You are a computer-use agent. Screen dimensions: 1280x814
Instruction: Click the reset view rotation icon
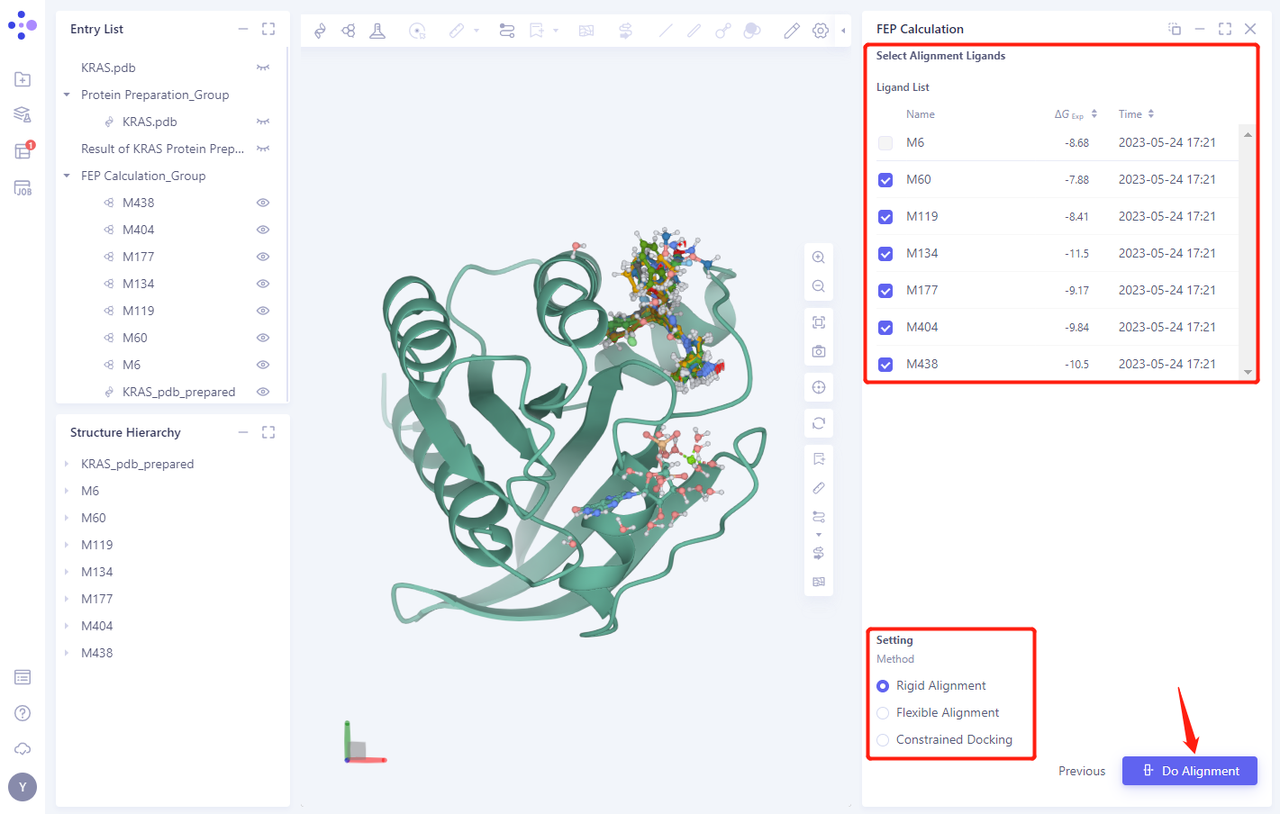coord(818,423)
